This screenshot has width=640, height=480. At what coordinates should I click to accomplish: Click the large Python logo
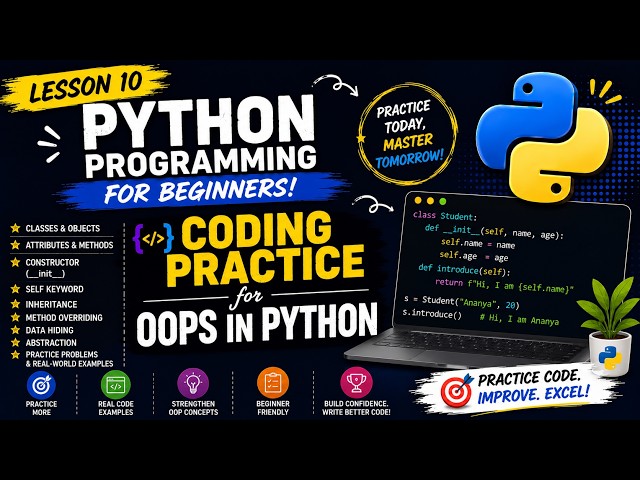543,137
